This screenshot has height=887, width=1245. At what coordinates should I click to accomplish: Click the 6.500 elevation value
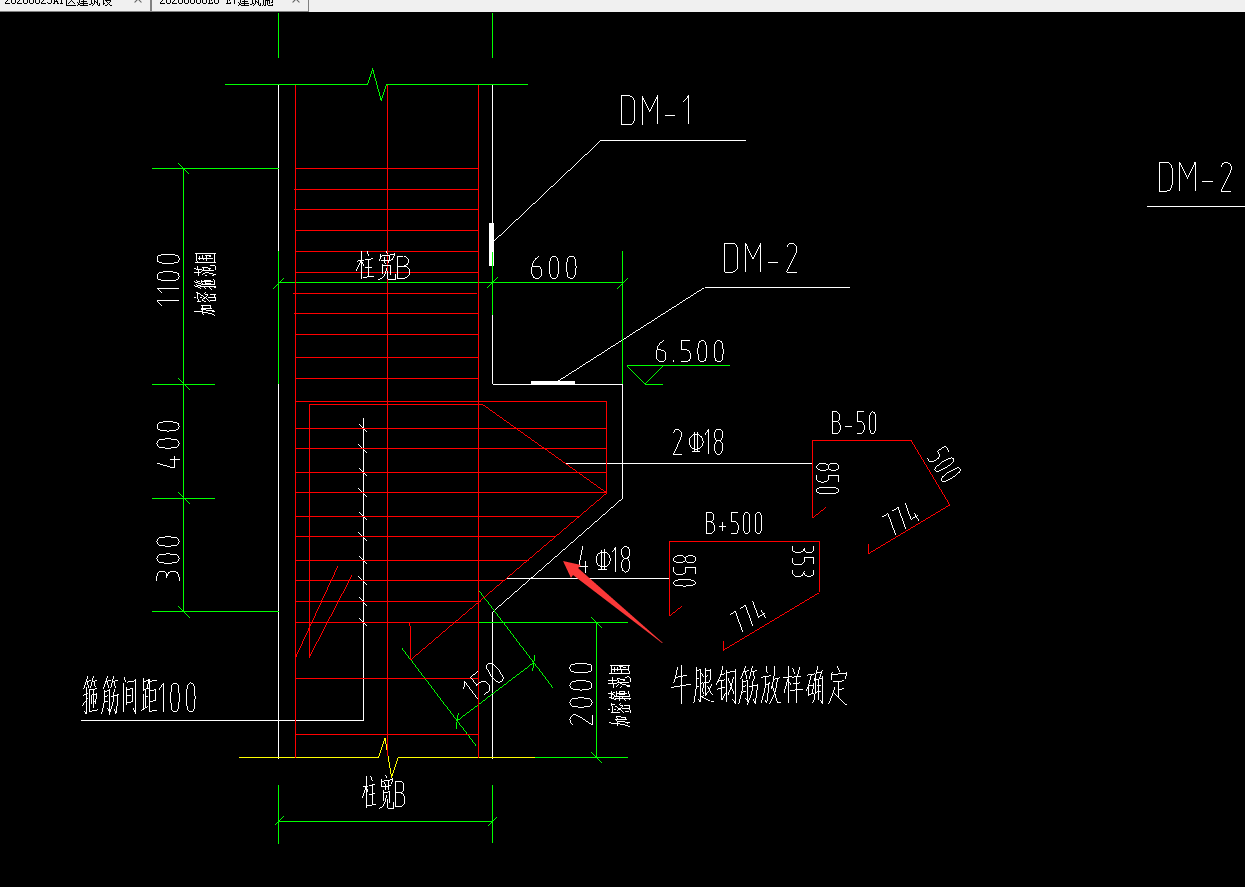tap(690, 352)
